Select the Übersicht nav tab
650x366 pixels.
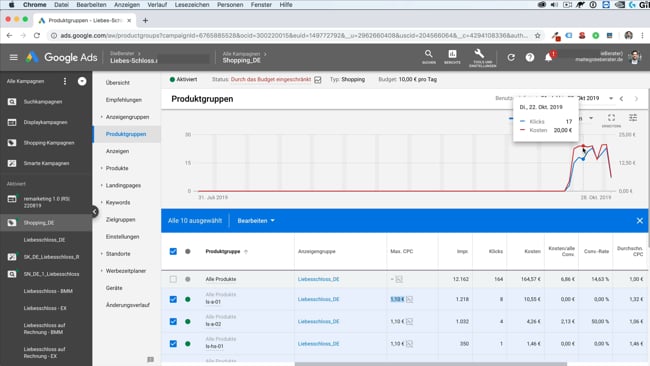tap(118, 82)
